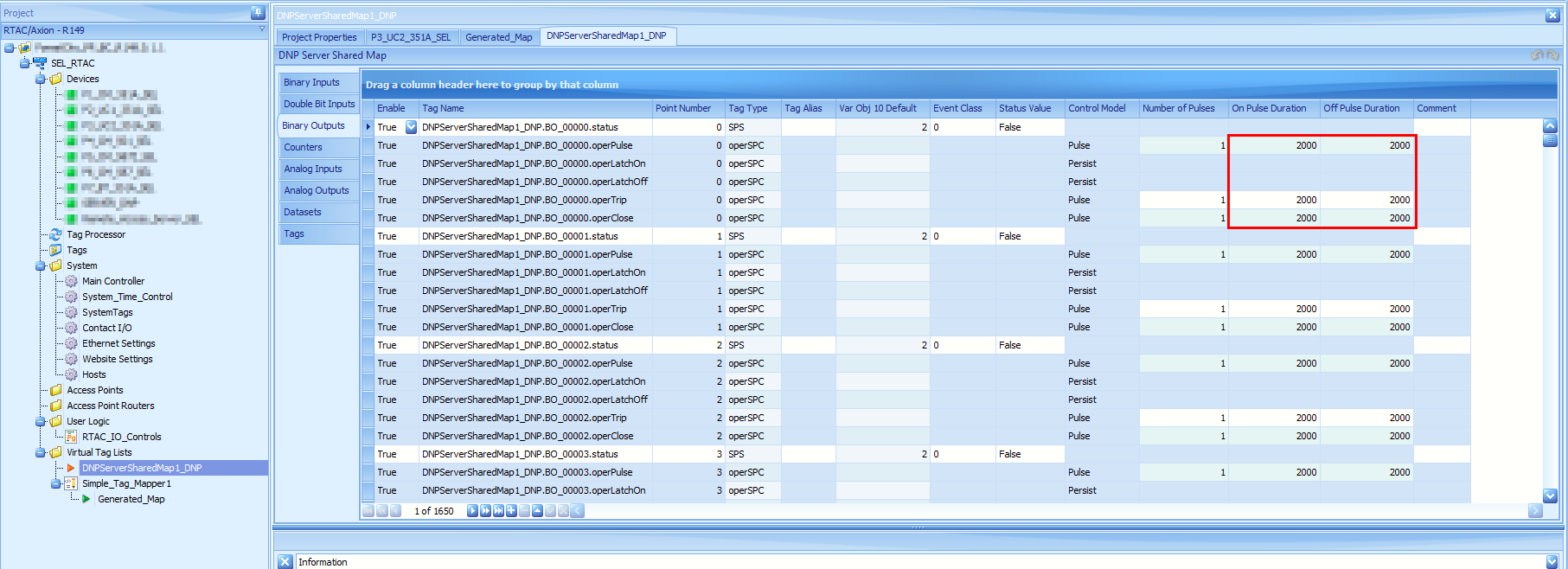Click the Tag Processor icon in project tree
Image resolution: width=1568 pixels, height=569 pixels.
coord(56,234)
